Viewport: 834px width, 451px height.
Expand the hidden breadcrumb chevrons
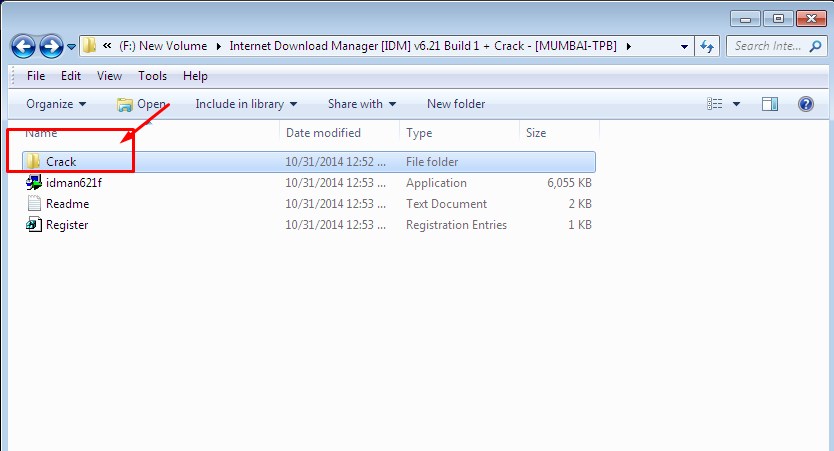point(107,46)
